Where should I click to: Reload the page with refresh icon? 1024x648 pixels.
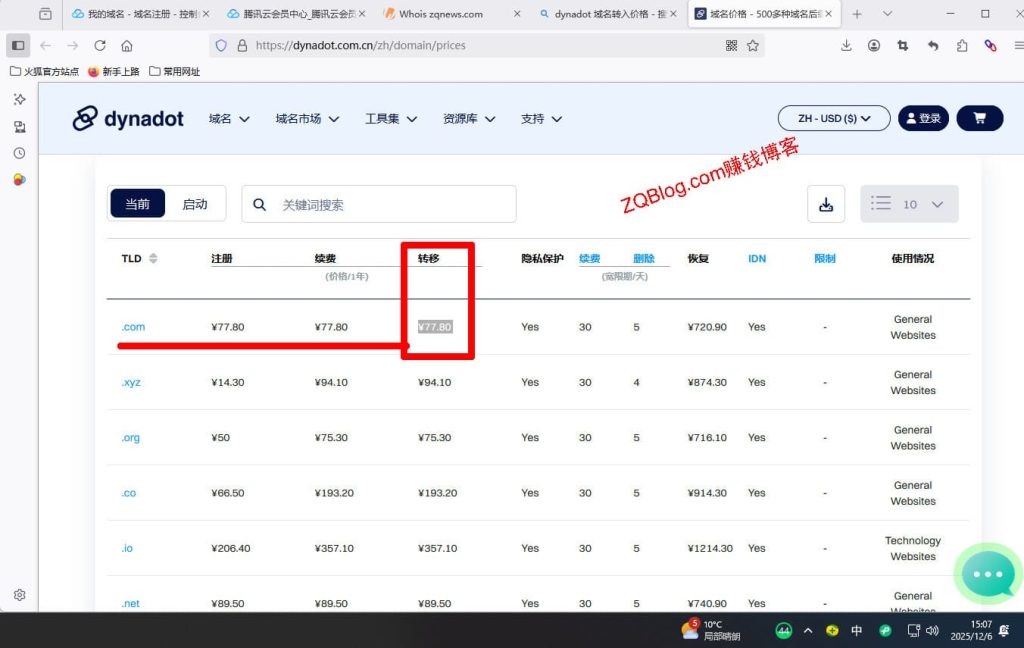click(x=100, y=45)
